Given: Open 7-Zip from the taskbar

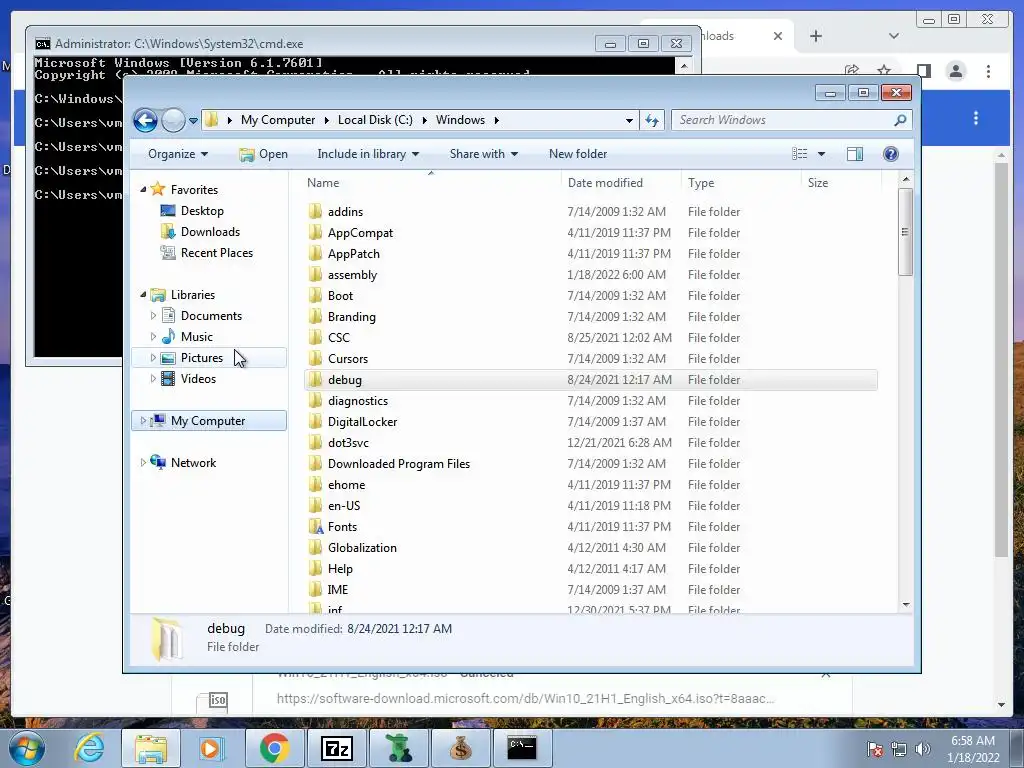Looking at the screenshot, I should tap(336, 748).
